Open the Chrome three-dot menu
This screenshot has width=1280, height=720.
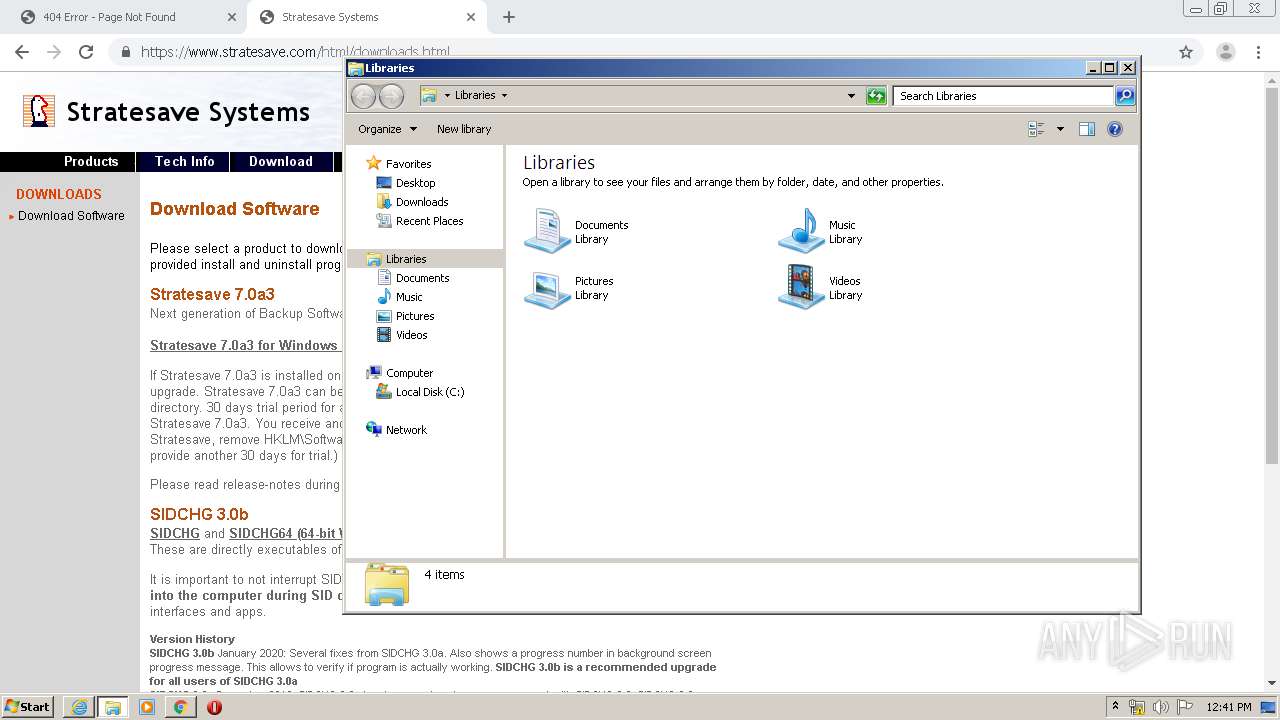click(x=1259, y=52)
